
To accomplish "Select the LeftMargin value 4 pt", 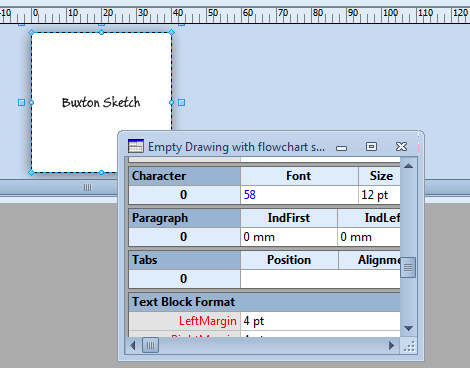I will (x=320, y=321).
